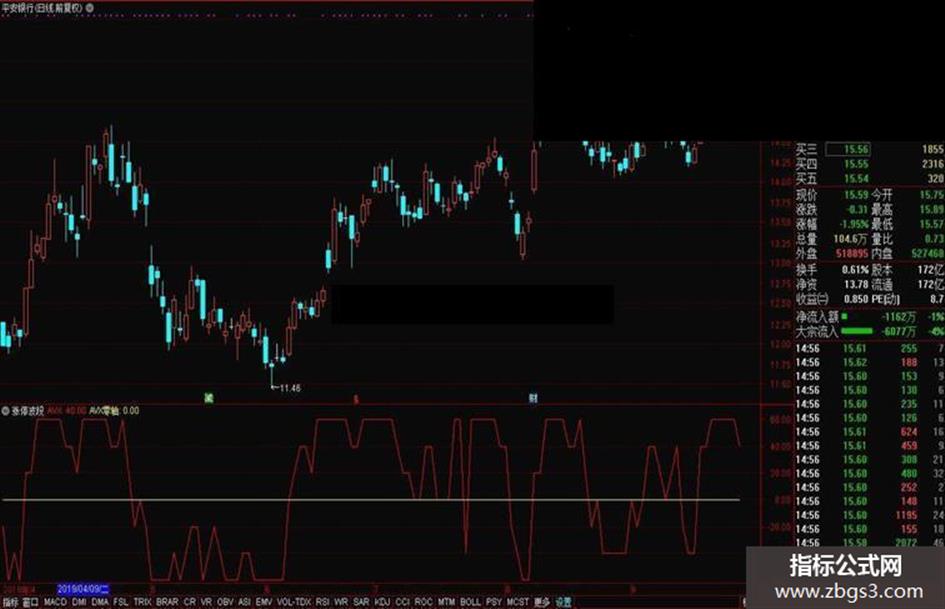Activate the SAR indicator
The width and height of the screenshot is (945, 609).
pos(361,602)
